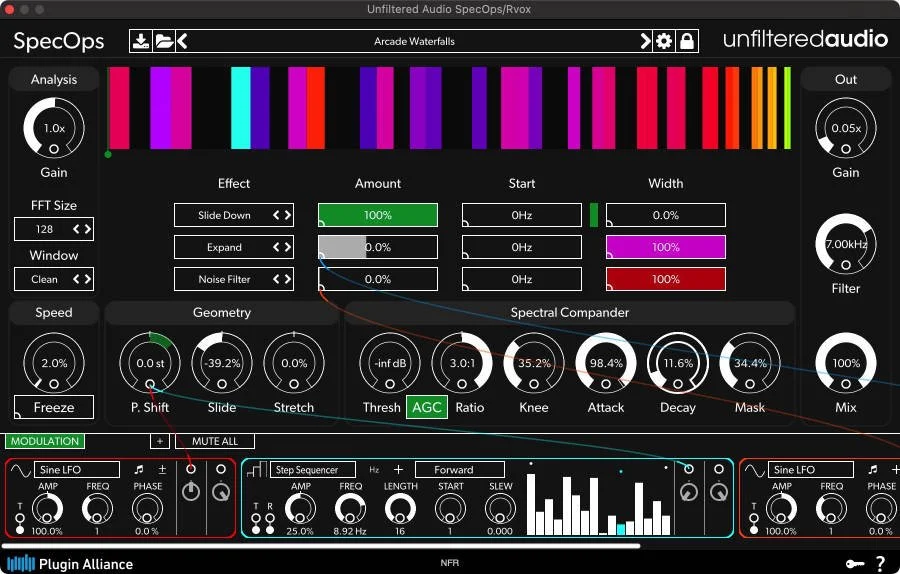Click the Step Sequencer plus icon
This screenshot has width=900, height=574.
(x=398, y=470)
